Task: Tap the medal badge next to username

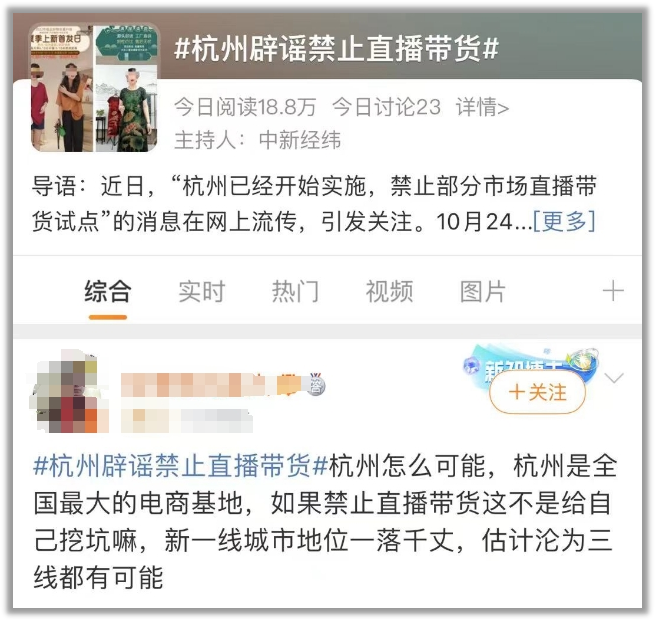Action: [316, 383]
